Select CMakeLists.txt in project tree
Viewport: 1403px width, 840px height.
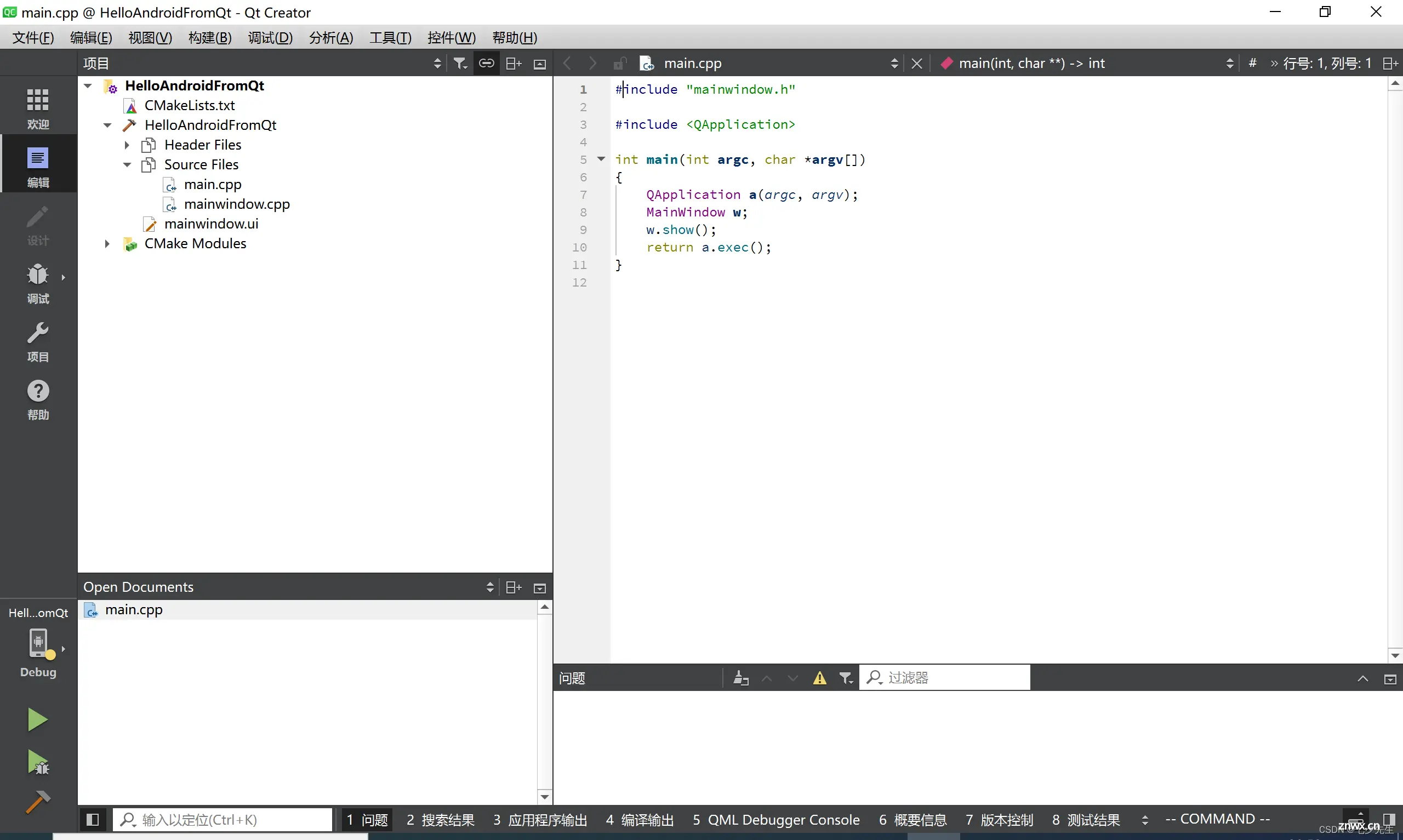(x=190, y=105)
